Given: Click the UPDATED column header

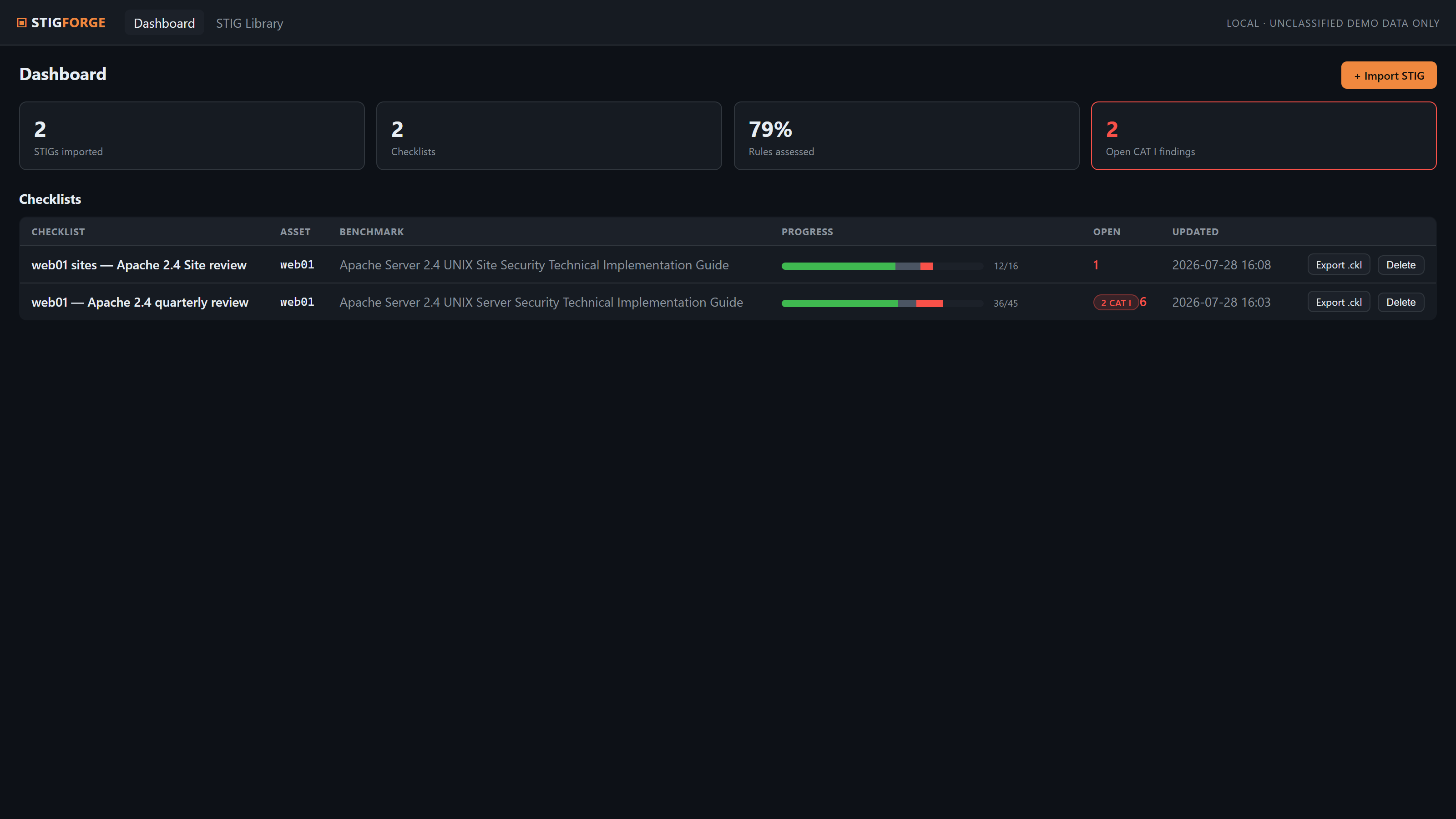Looking at the screenshot, I should (x=1195, y=232).
